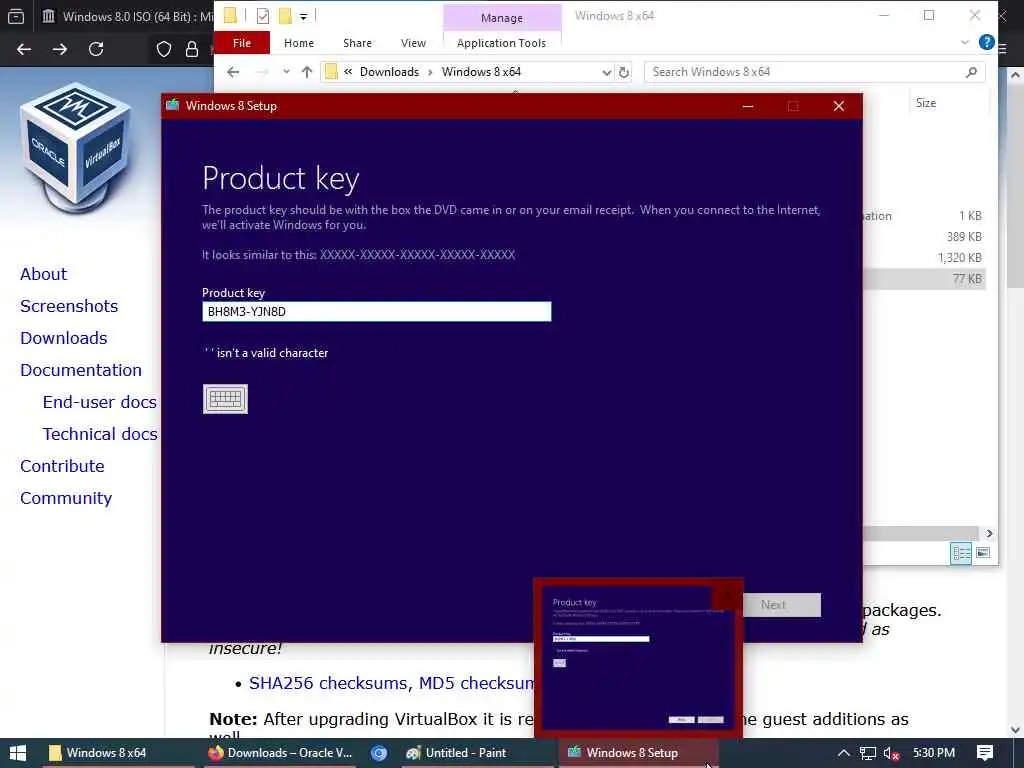Image resolution: width=1024 pixels, height=768 pixels.
Task: Open the muted volume tray icon
Action: (x=891, y=753)
